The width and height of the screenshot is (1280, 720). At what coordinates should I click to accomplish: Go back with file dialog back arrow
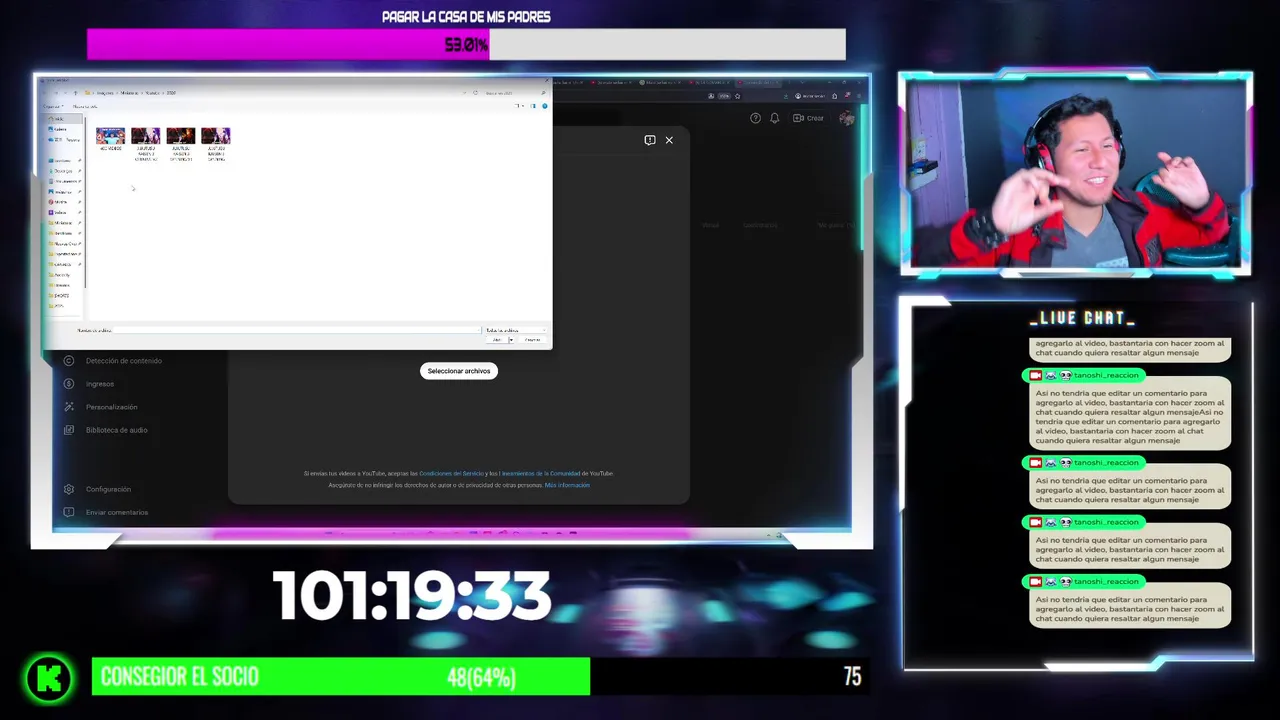46,93
